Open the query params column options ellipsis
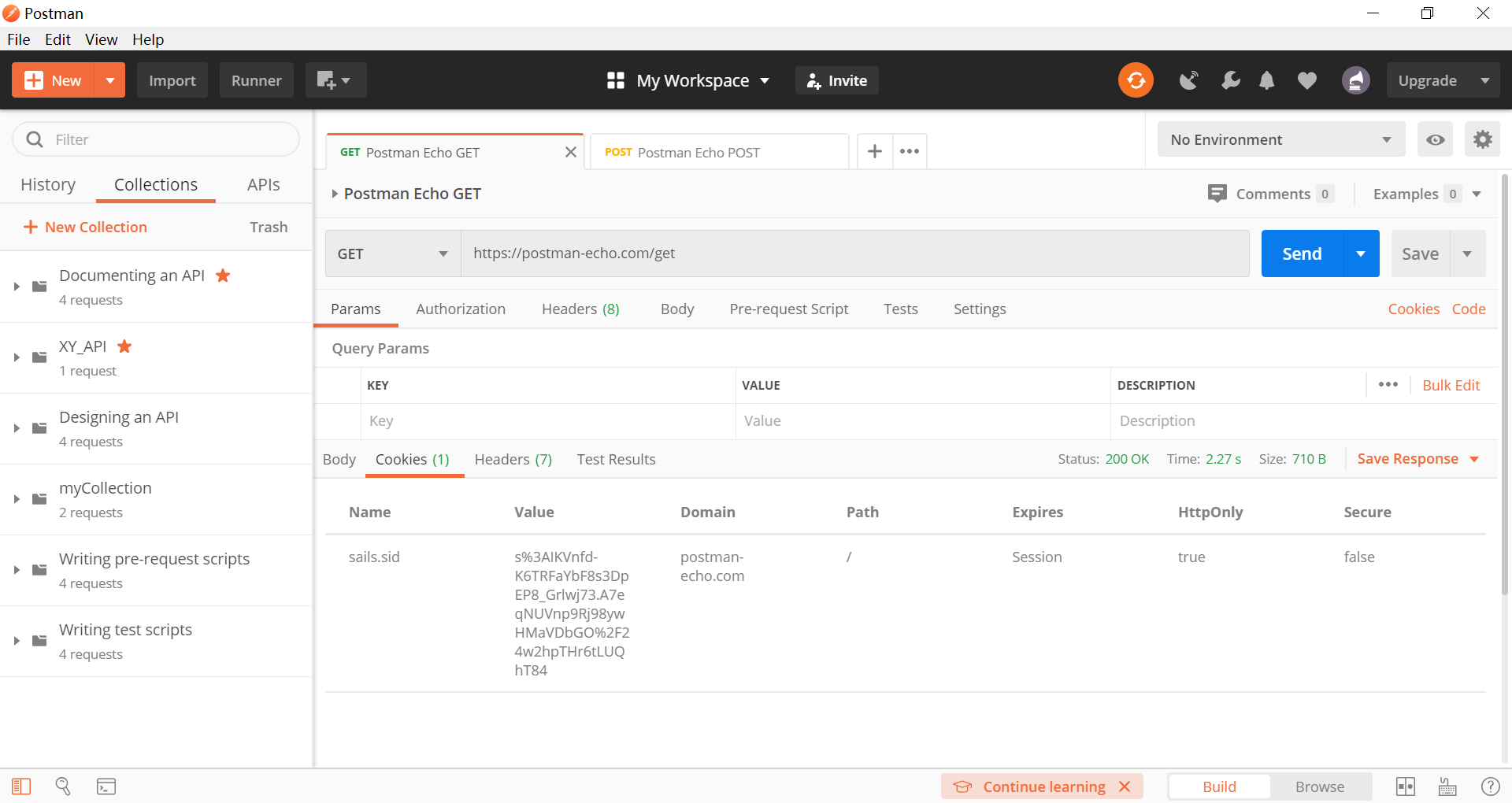This screenshot has height=803, width=1512. 1388,384
